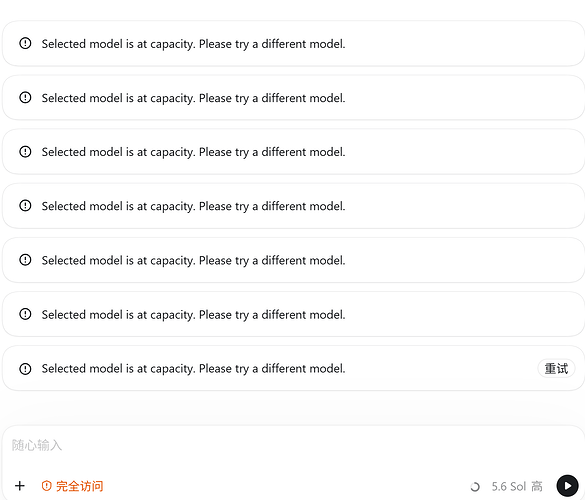
Task: Click the alert icon in second error message
Action: click(x=25, y=97)
